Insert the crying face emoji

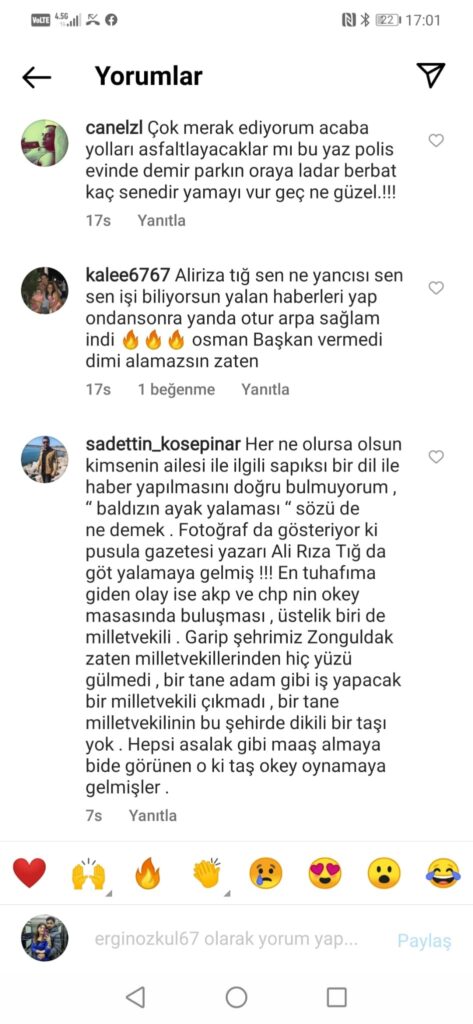point(267,873)
